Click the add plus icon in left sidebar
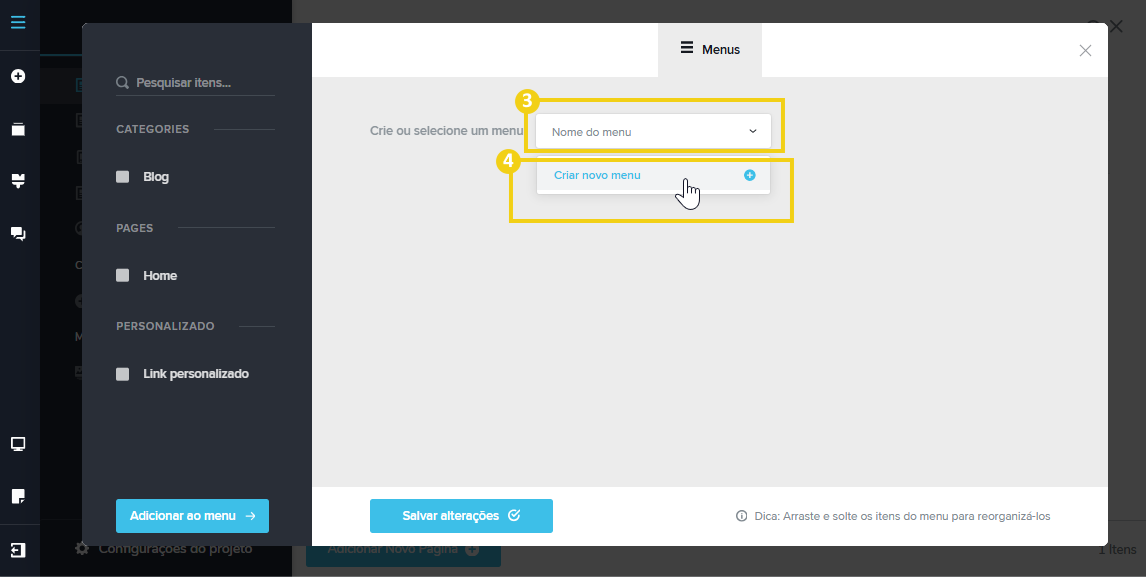Image resolution: width=1146 pixels, height=577 pixels. pyautogui.click(x=18, y=76)
